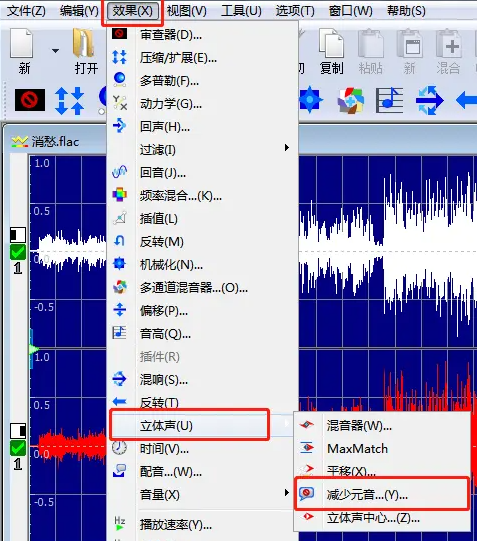Choose 机械化(N)... menu entry
Image resolution: width=477 pixels, height=541 pixels.
(202, 265)
